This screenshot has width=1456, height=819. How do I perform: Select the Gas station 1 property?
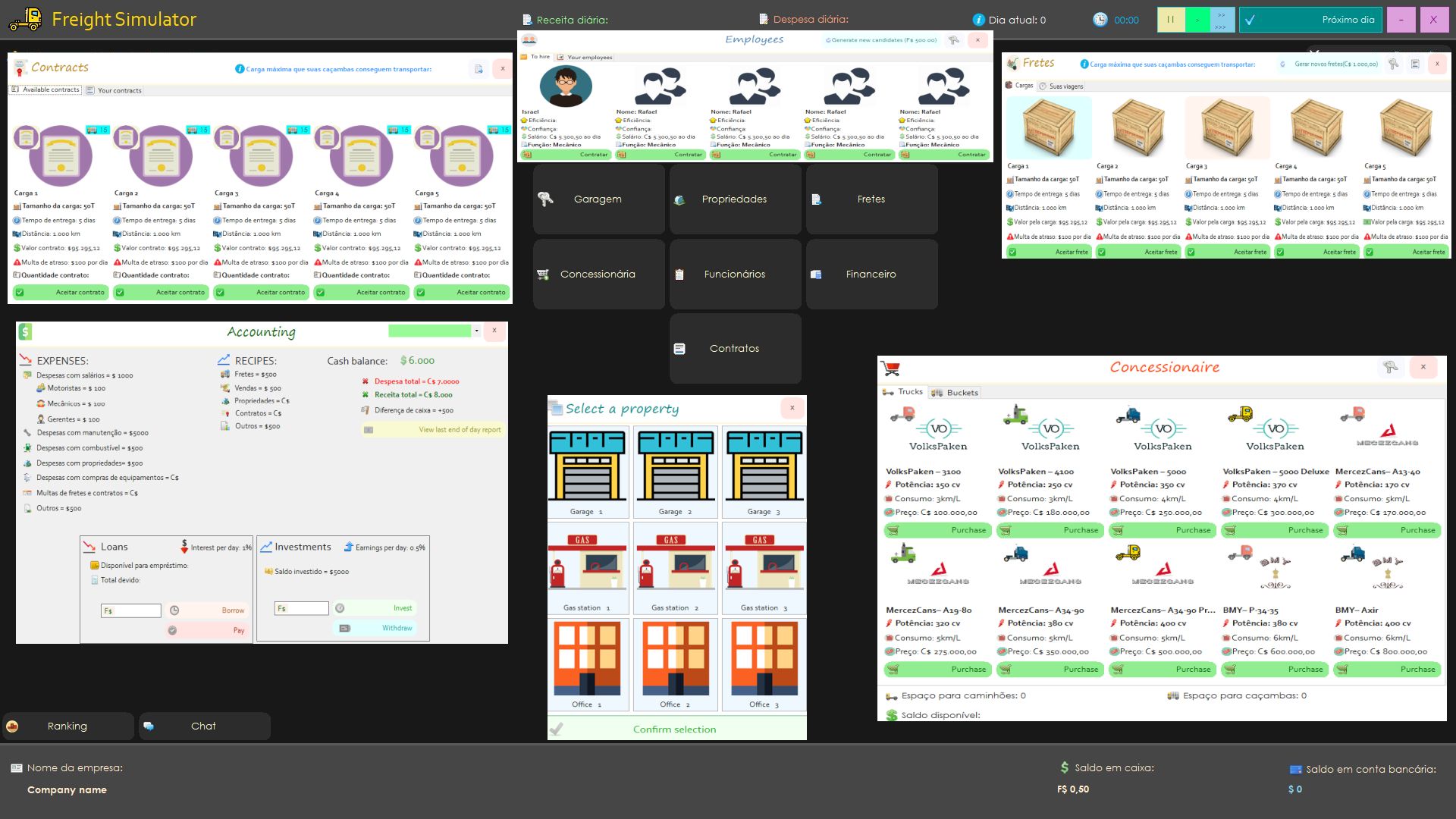588,567
